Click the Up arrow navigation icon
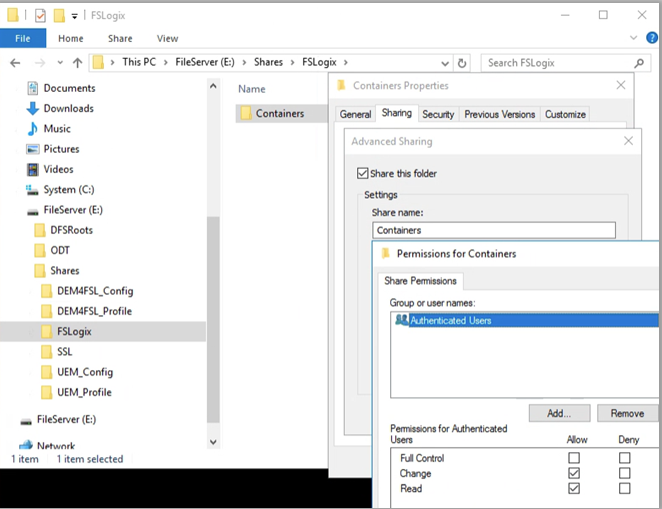The height and width of the screenshot is (509, 662). pyautogui.click(x=76, y=62)
